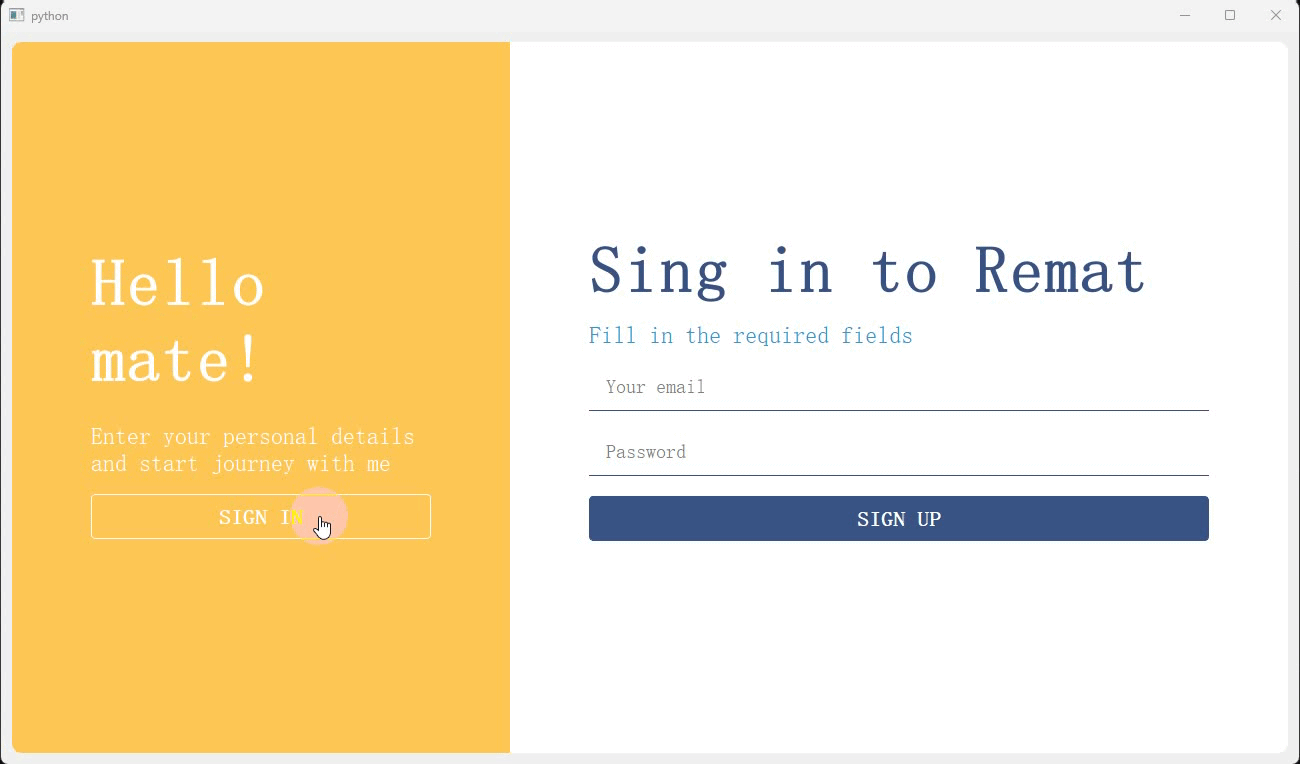Click the "Fill in the required fields" subtitle
This screenshot has height=764, width=1300.
pos(750,336)
